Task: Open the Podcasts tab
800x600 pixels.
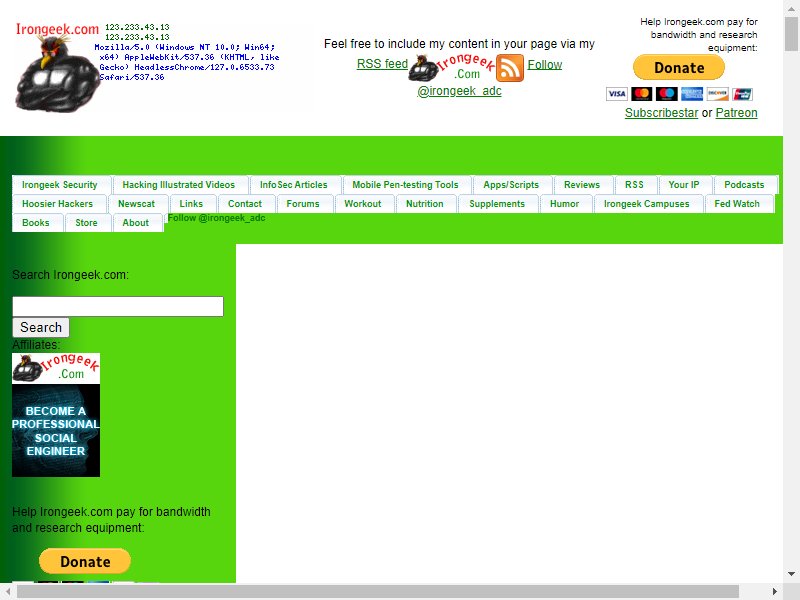Action: pos(744,185)
